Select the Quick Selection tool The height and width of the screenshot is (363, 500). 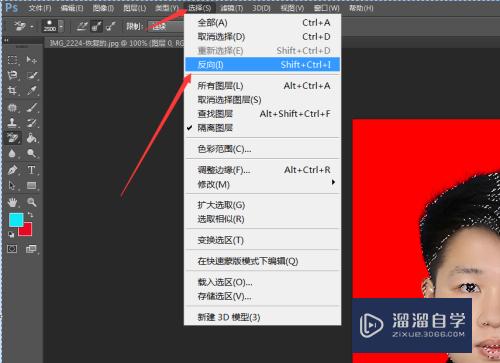pos(32,75)
